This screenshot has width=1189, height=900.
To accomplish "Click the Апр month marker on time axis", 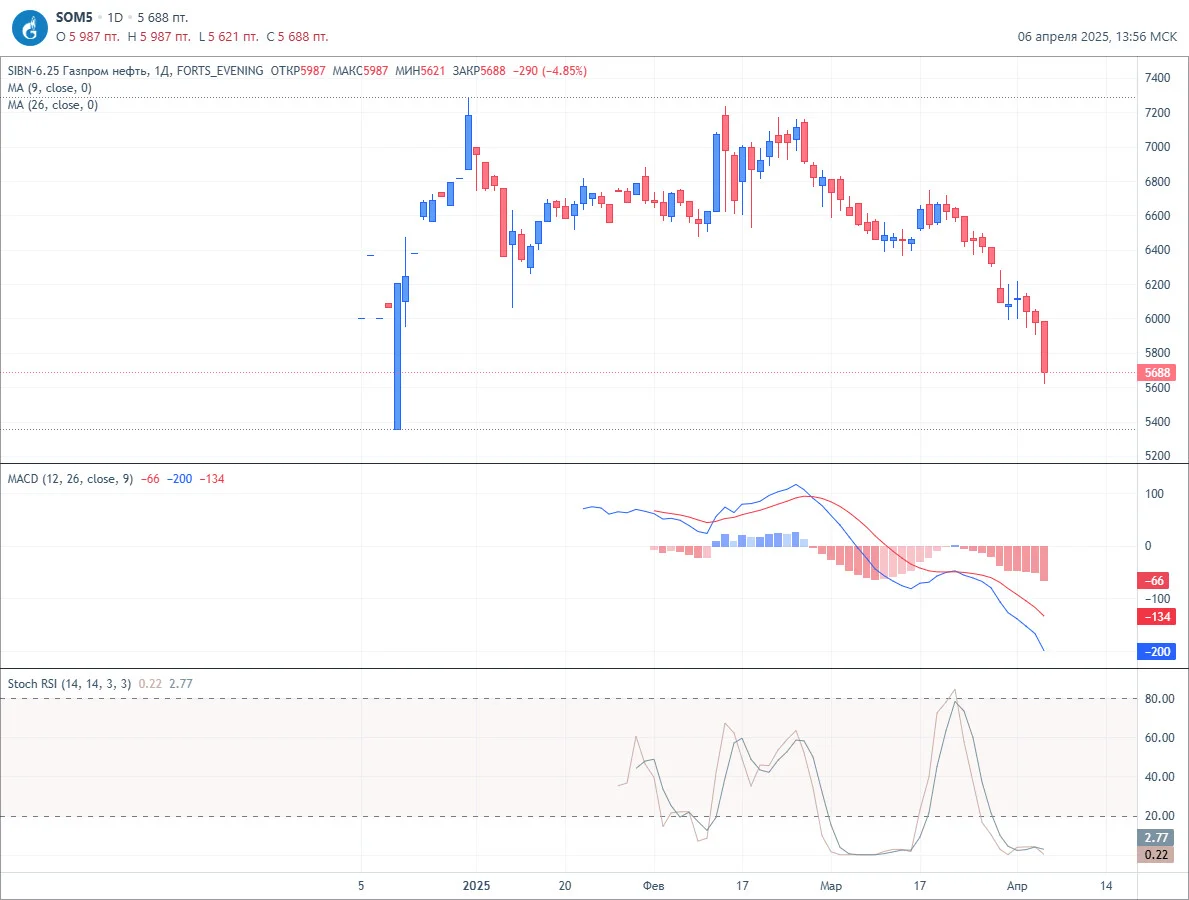I will click(1017, 886).
